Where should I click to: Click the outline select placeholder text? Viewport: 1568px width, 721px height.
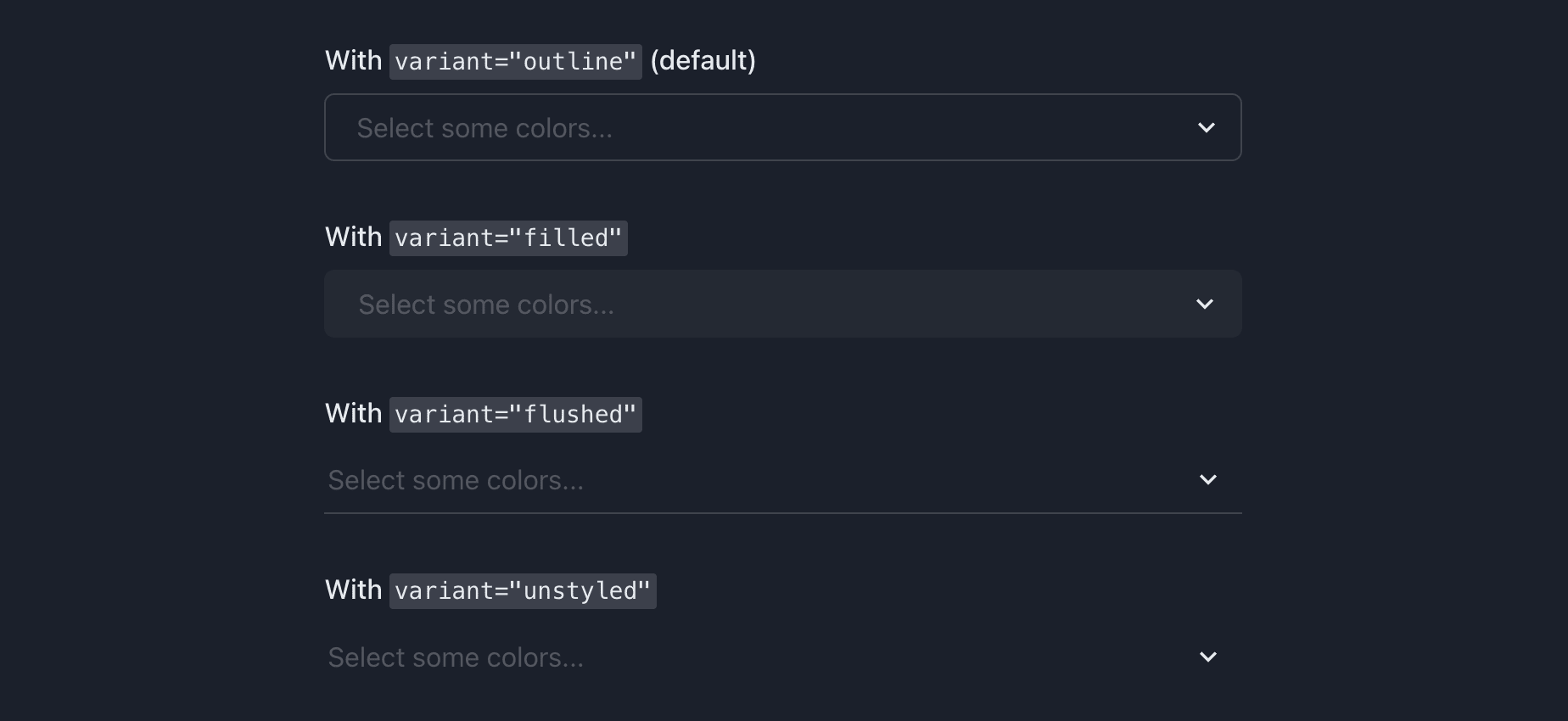tap(486, 127)
